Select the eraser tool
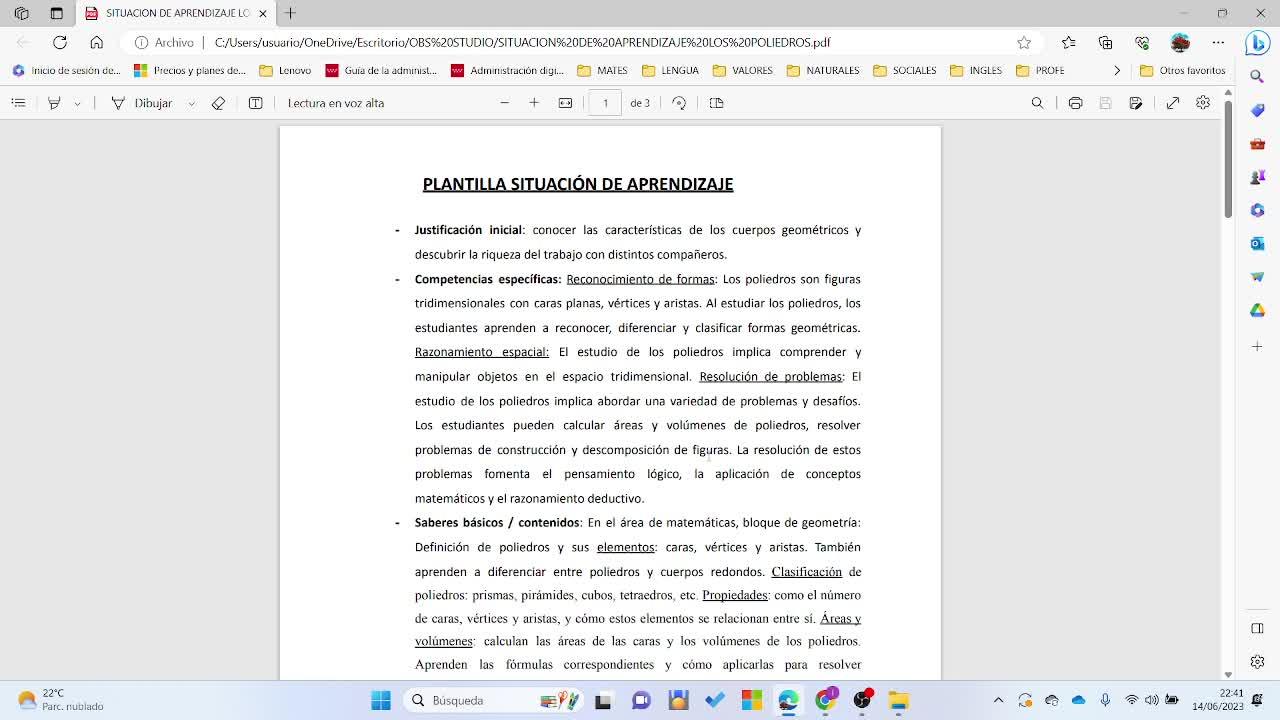 click(x=218, y=103)
